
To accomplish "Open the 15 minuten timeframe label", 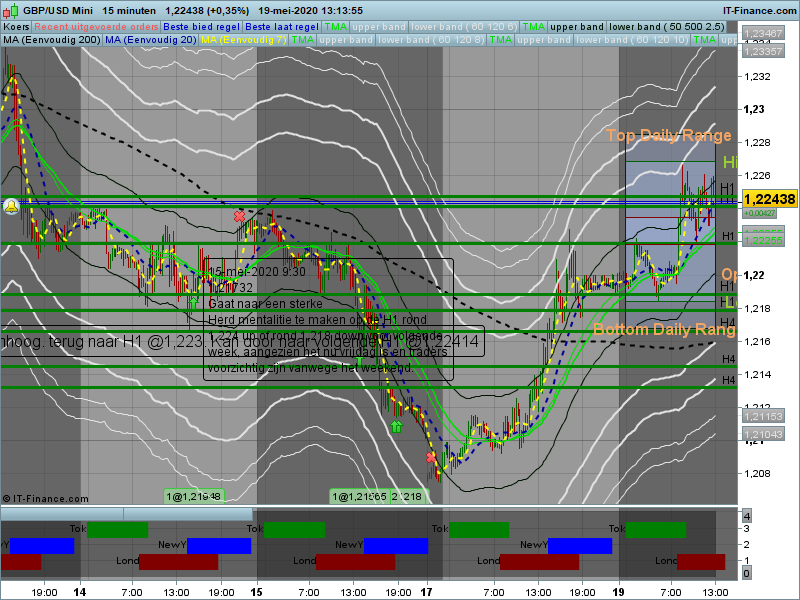I will click(x=129, y=10).
